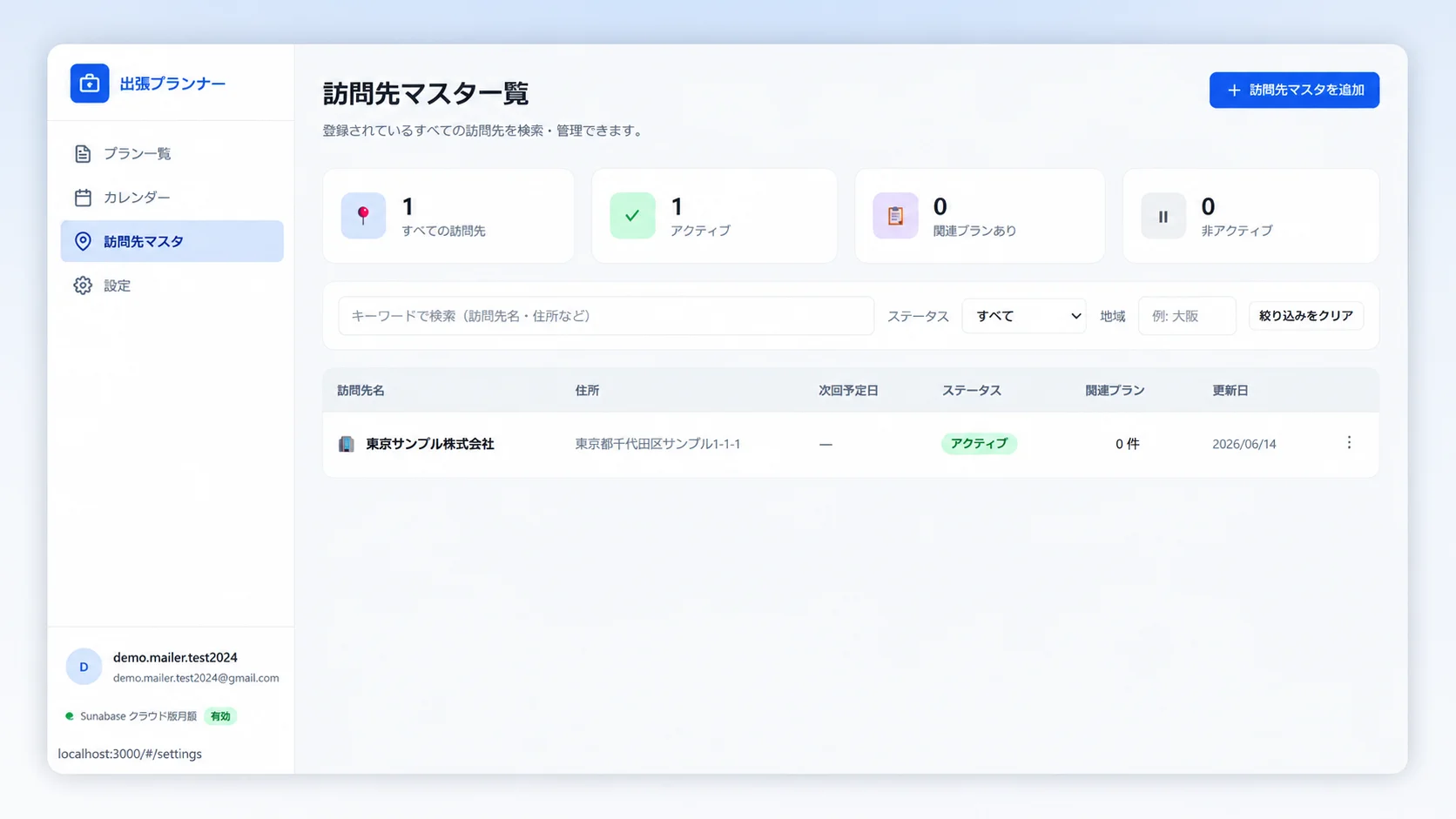Click the pause icon in 非アクティブ card
This screenshot has height=819, width=1456.
pos(1163,216)
